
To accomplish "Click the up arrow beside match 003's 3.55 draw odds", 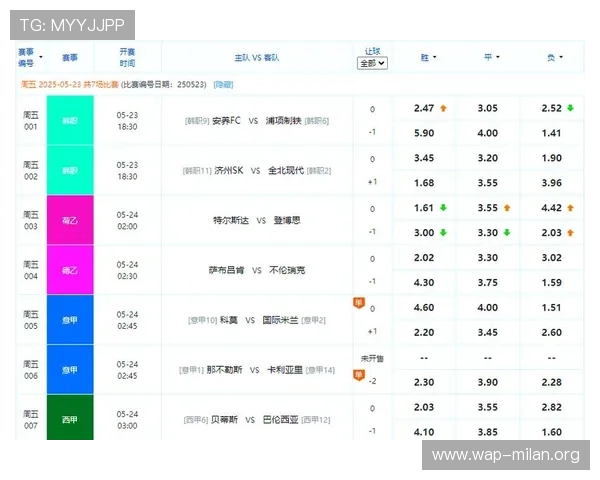I will (x=507, y=208).
